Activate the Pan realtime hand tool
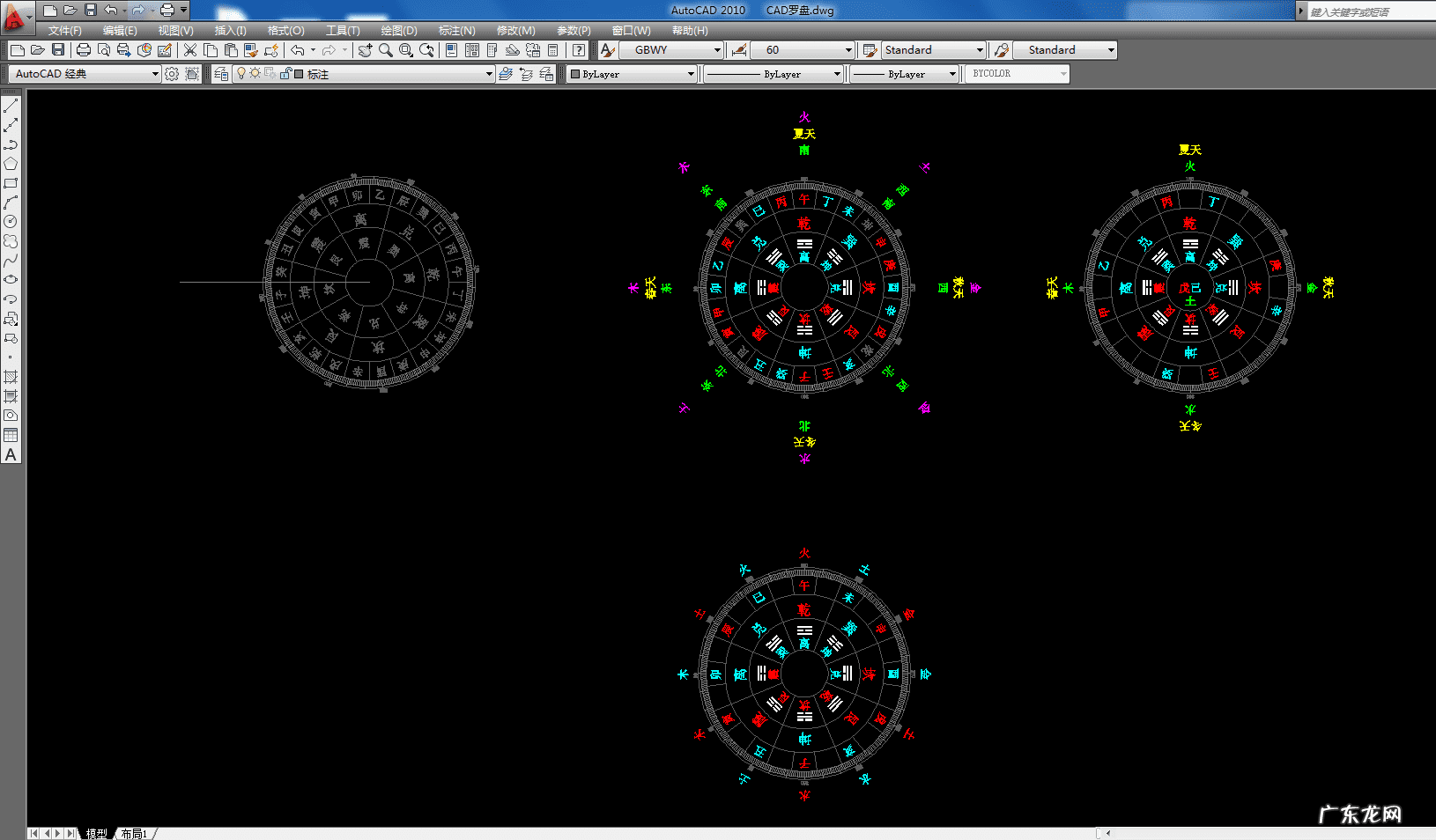The height and width of the screenshot is (840, 1436). tap(365, 50)
